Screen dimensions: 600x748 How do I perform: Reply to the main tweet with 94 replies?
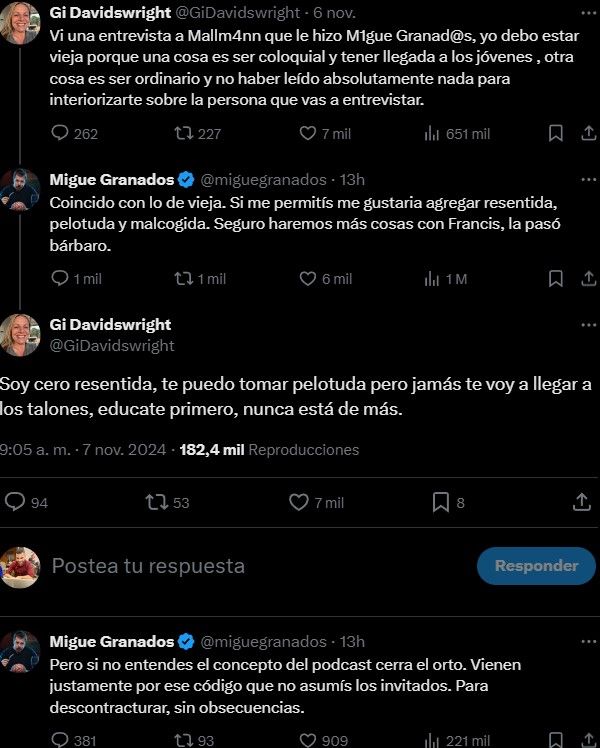click(x=16, y=502)
